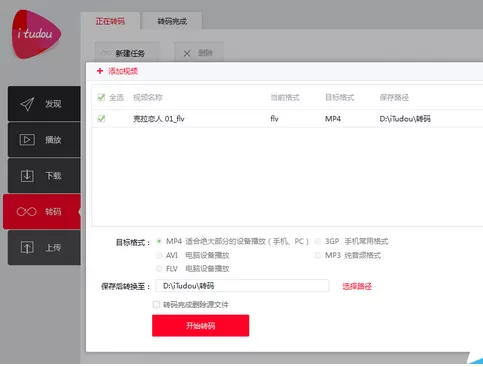
Task: Enable 转码完成删除源文件 checkbox
Action: pos(156,304)
